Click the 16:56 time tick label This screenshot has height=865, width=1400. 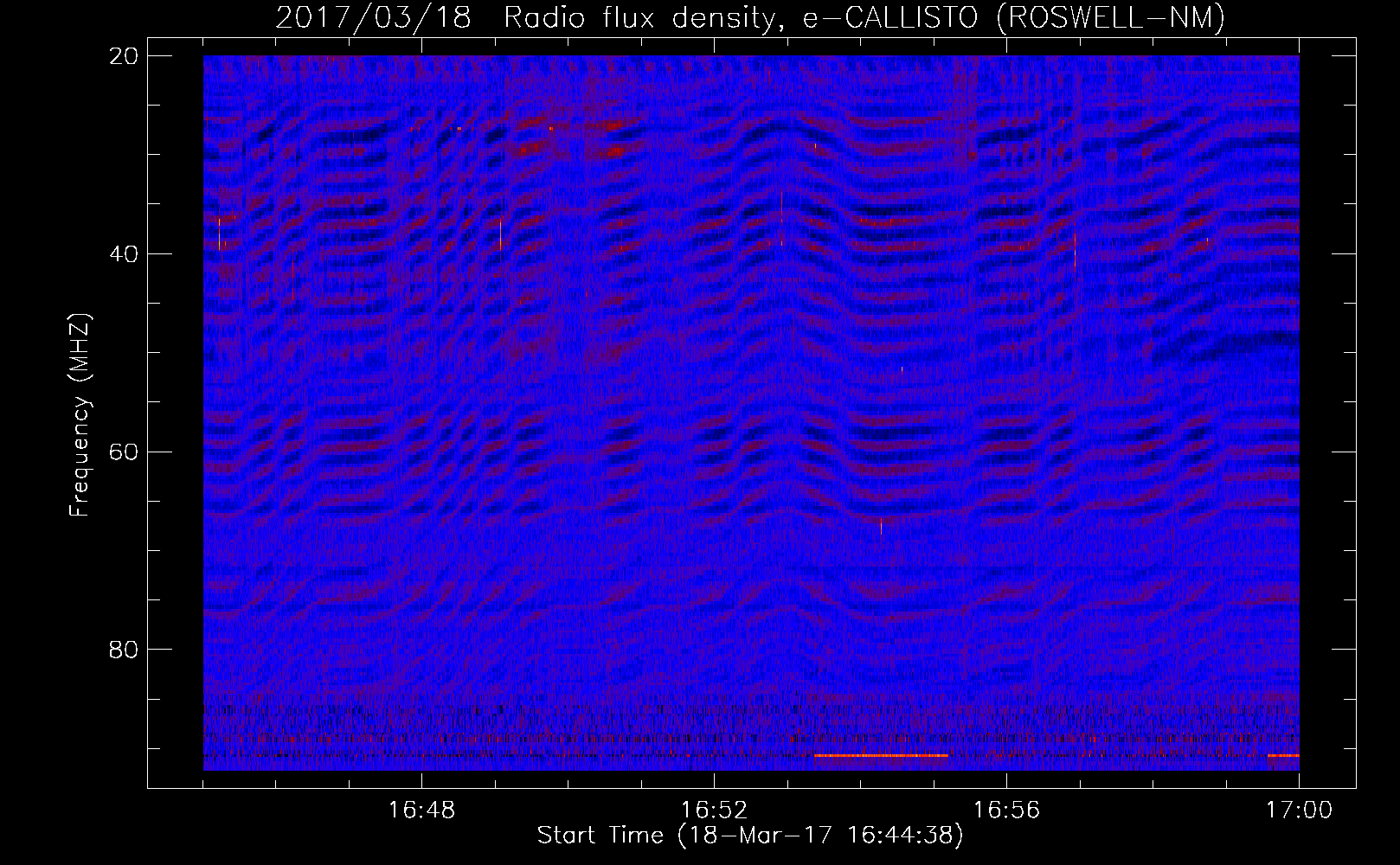click(x=1006, y=811)
